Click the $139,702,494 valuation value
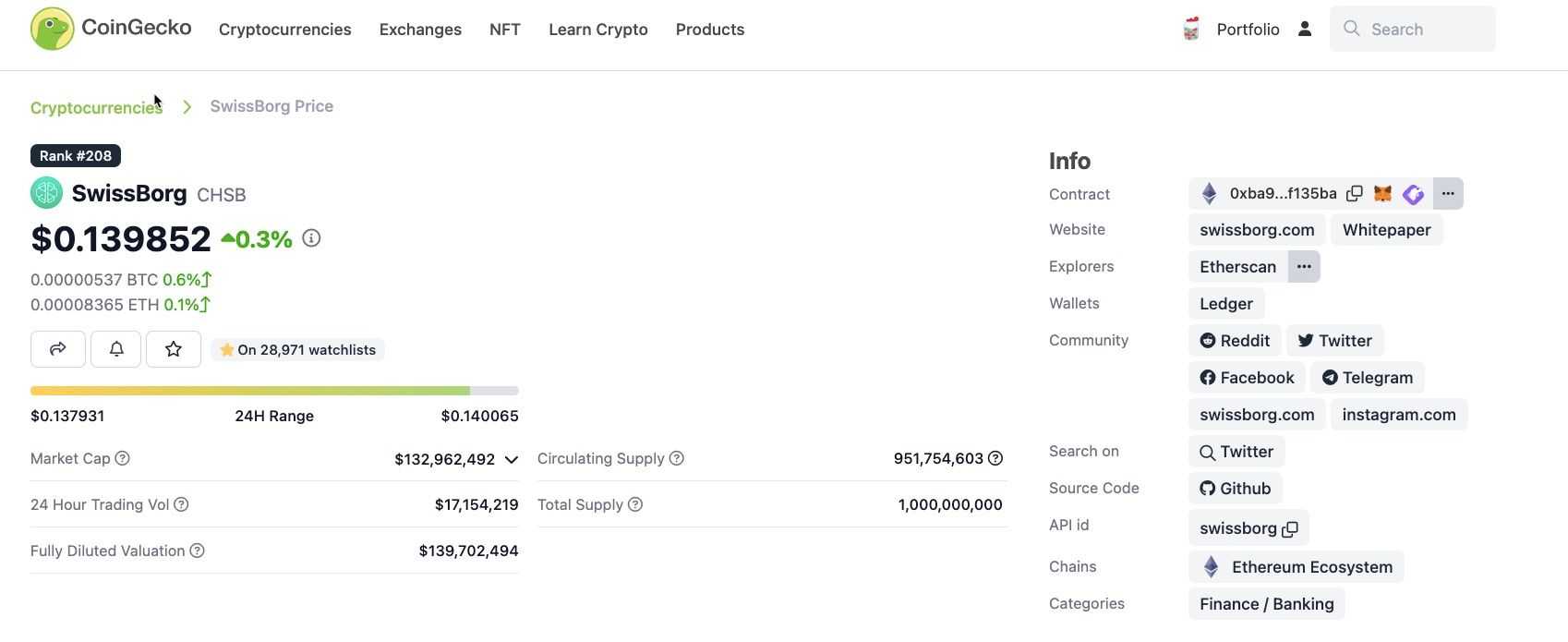The image size is (1568, 642). click(469, 551)
